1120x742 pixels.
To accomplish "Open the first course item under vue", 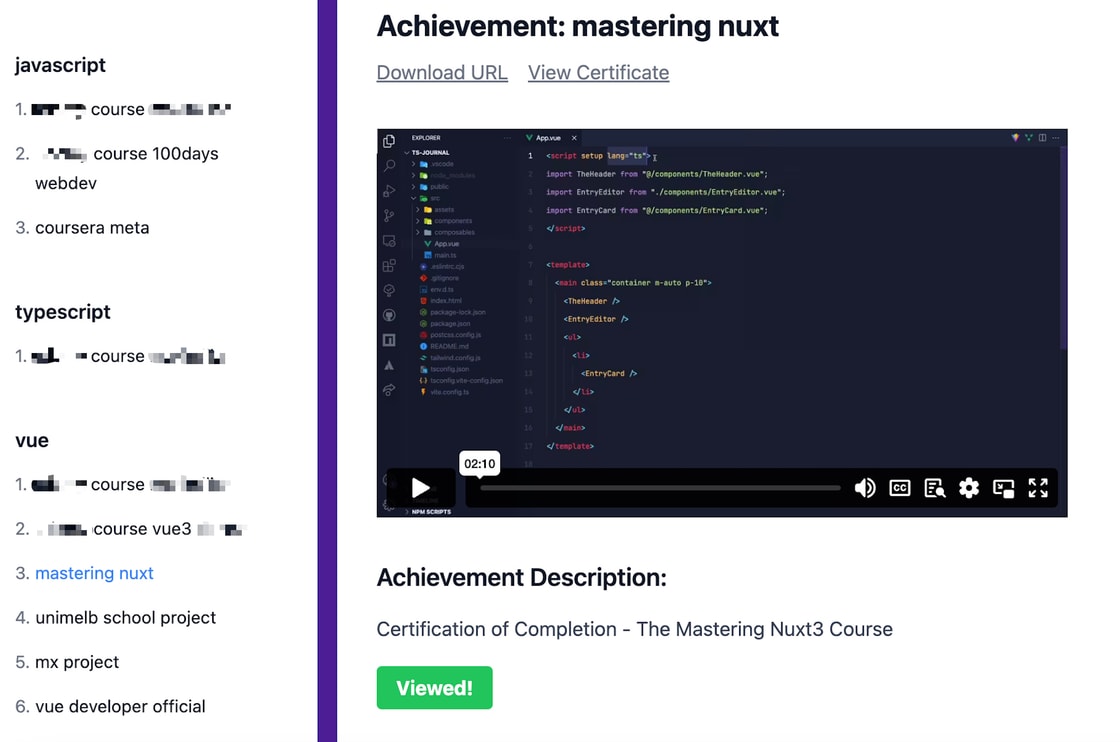I will pyautogui.click(x=131, y=485).
